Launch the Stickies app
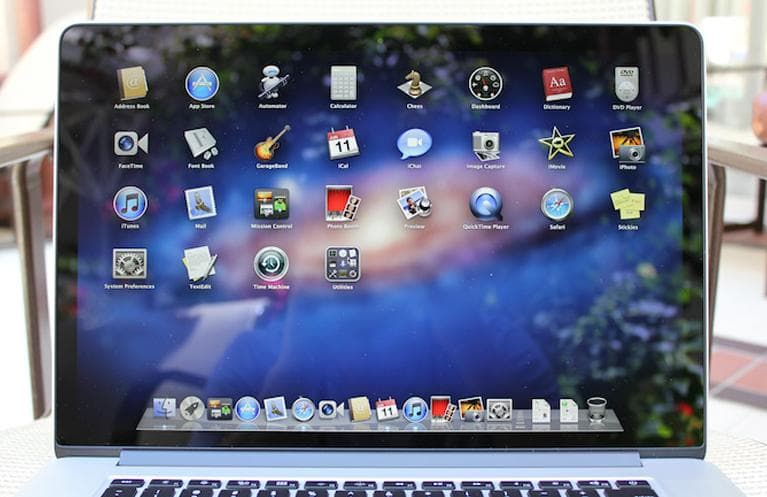The height and width of the screenshot is (497, 767). [628, 204]
